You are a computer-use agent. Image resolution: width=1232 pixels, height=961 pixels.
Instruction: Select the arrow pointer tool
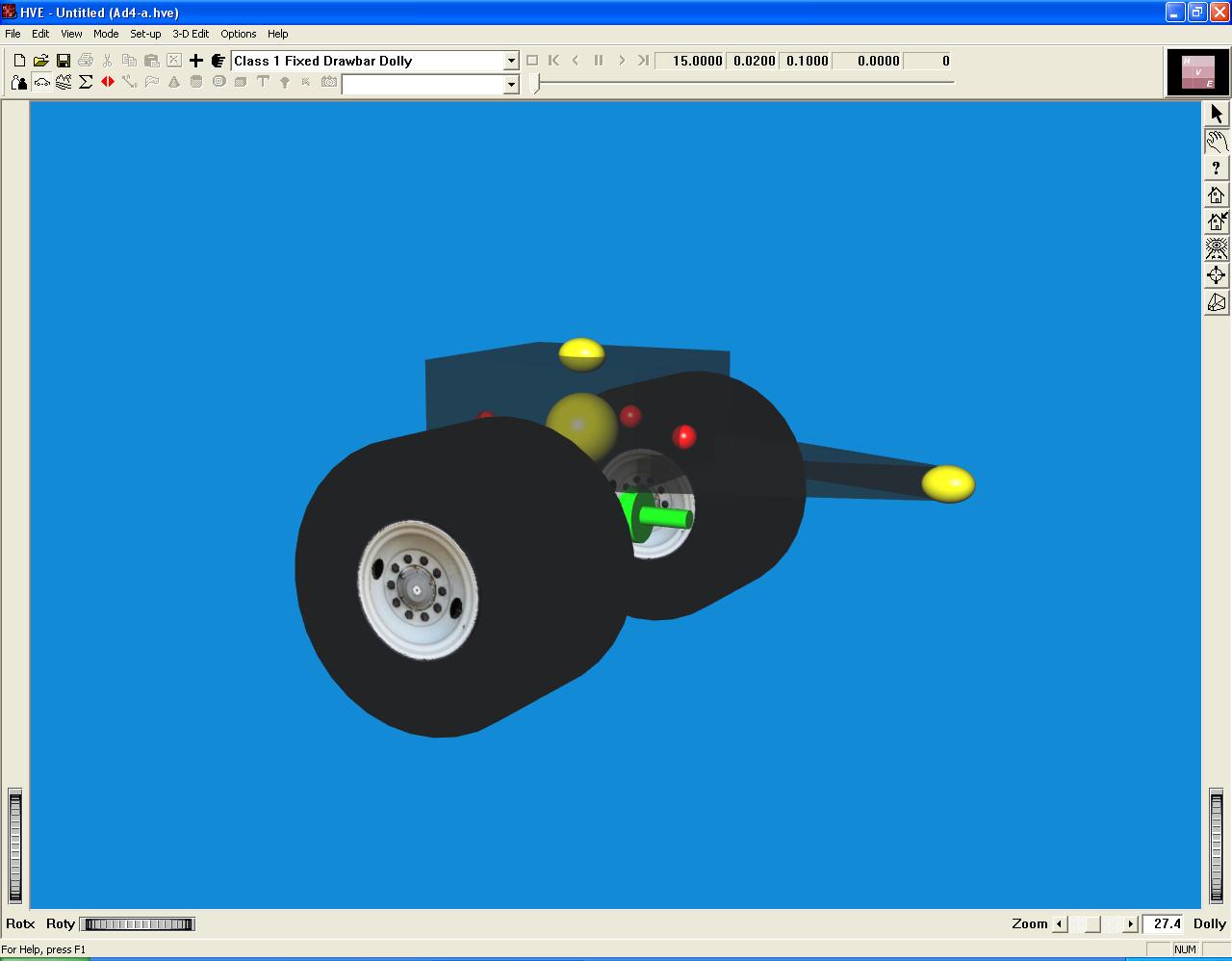click(x=1217, y=114)
